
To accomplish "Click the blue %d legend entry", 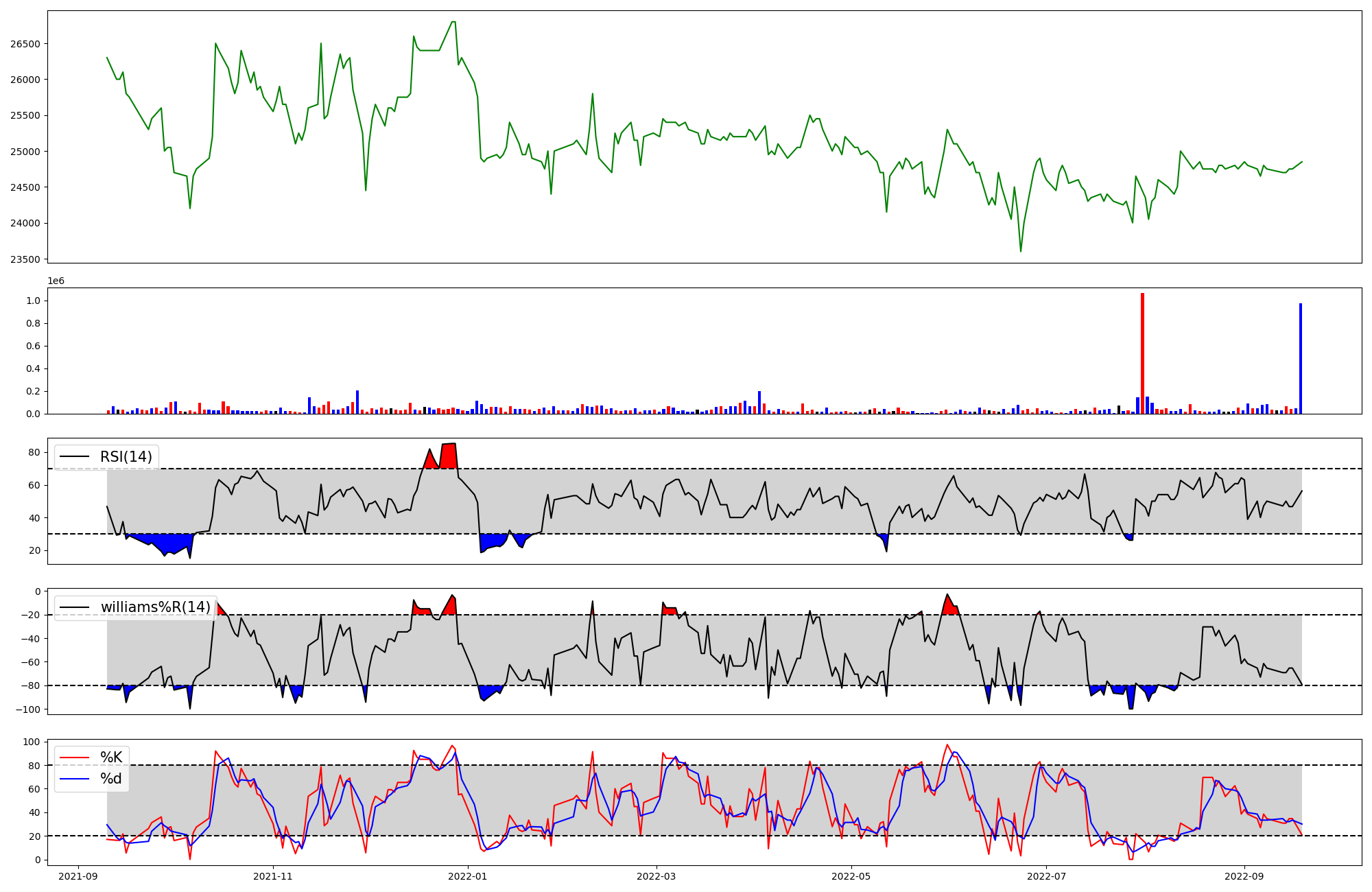I will pyautogui.click(x=110, y=779).
